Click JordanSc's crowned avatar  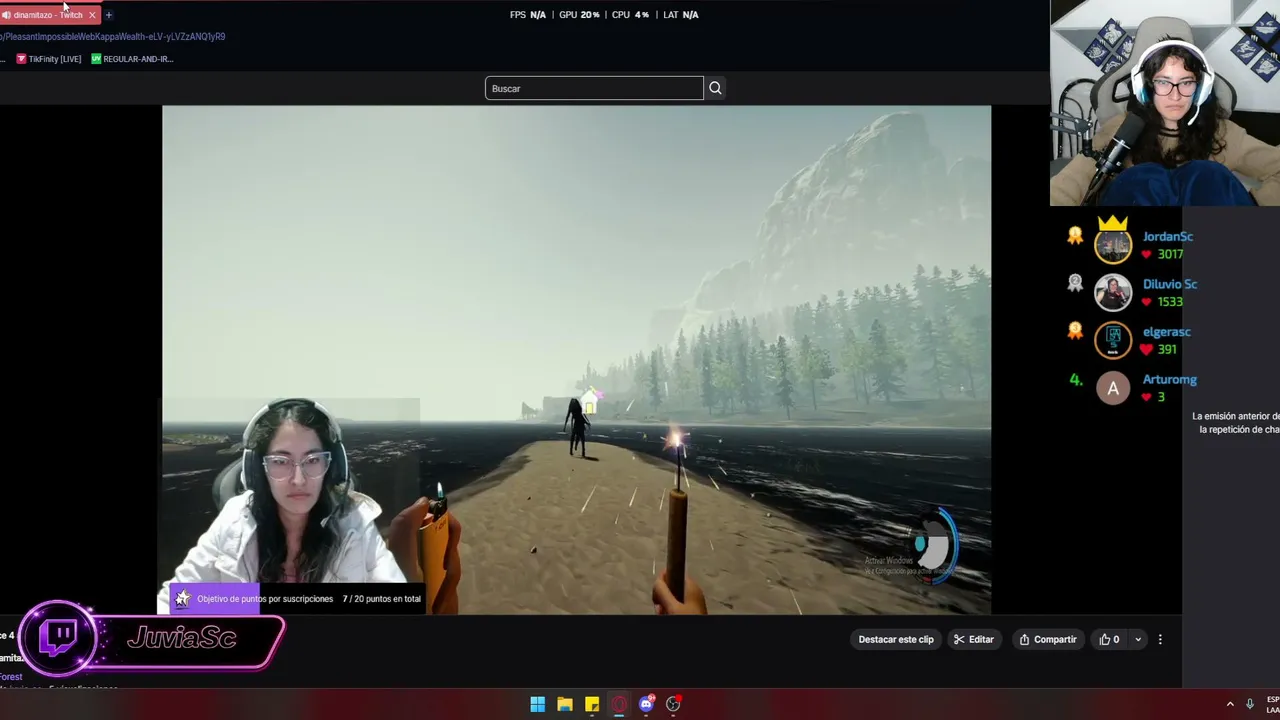click(x=1113, y=243)
